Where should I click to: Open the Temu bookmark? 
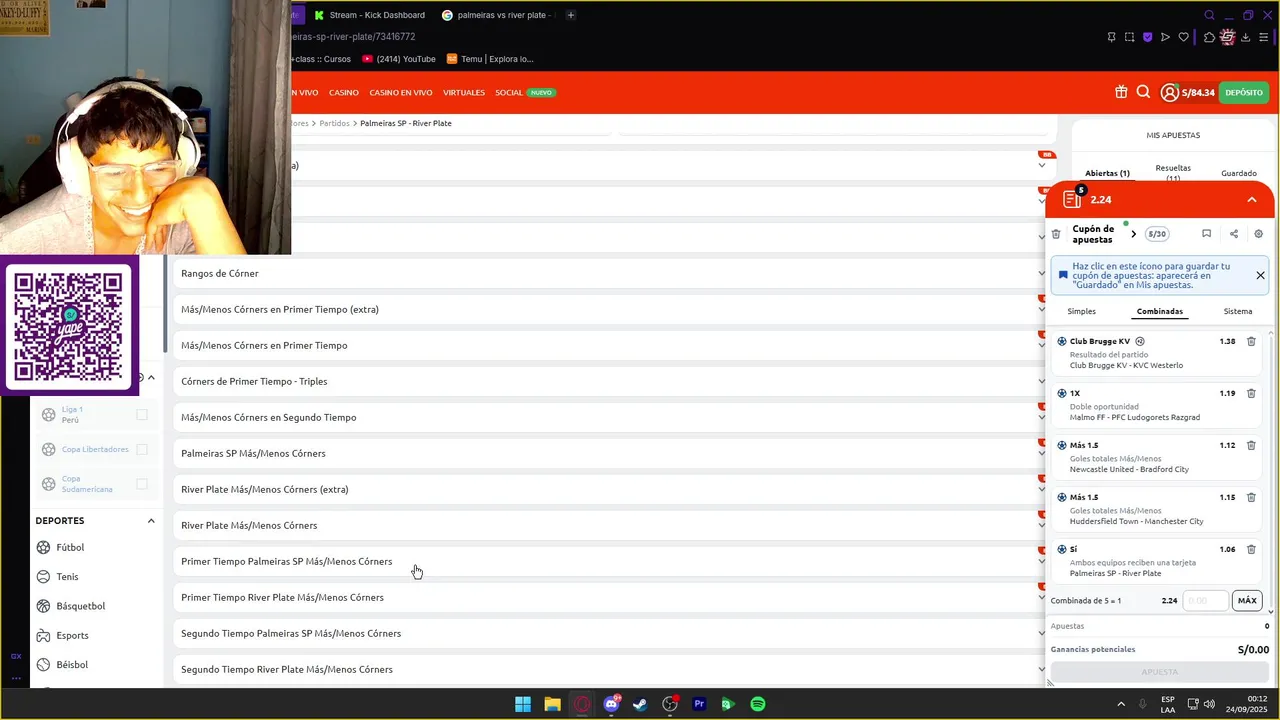point(490,59)
